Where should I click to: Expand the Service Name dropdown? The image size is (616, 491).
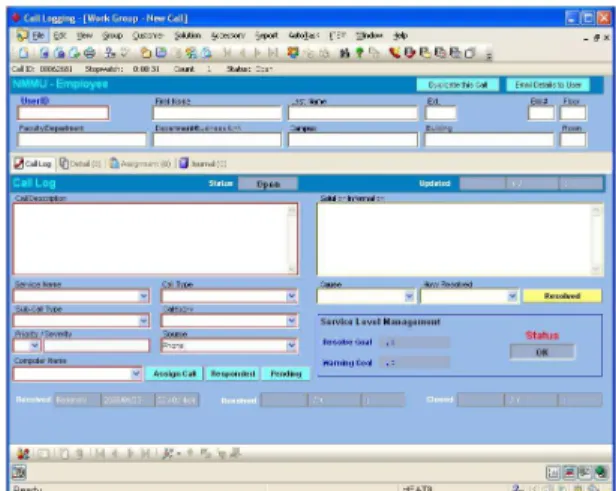(144, 297)
